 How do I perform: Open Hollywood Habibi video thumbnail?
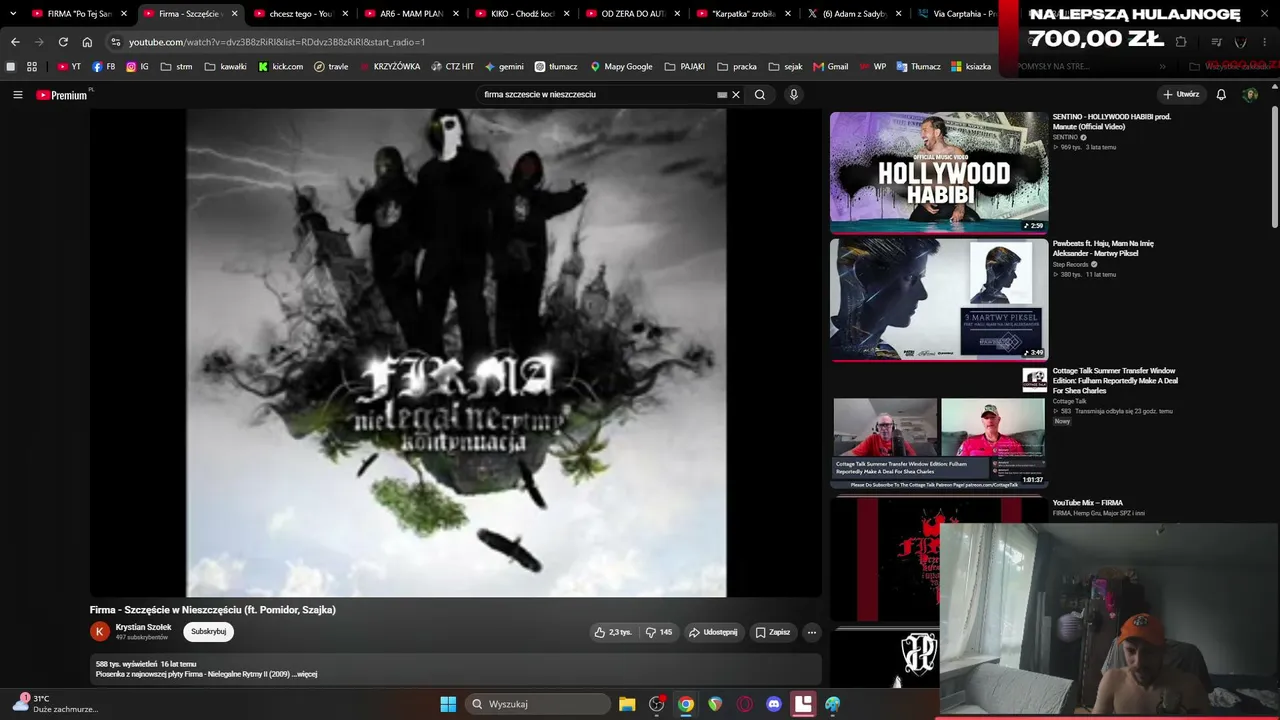click(939, 172)
